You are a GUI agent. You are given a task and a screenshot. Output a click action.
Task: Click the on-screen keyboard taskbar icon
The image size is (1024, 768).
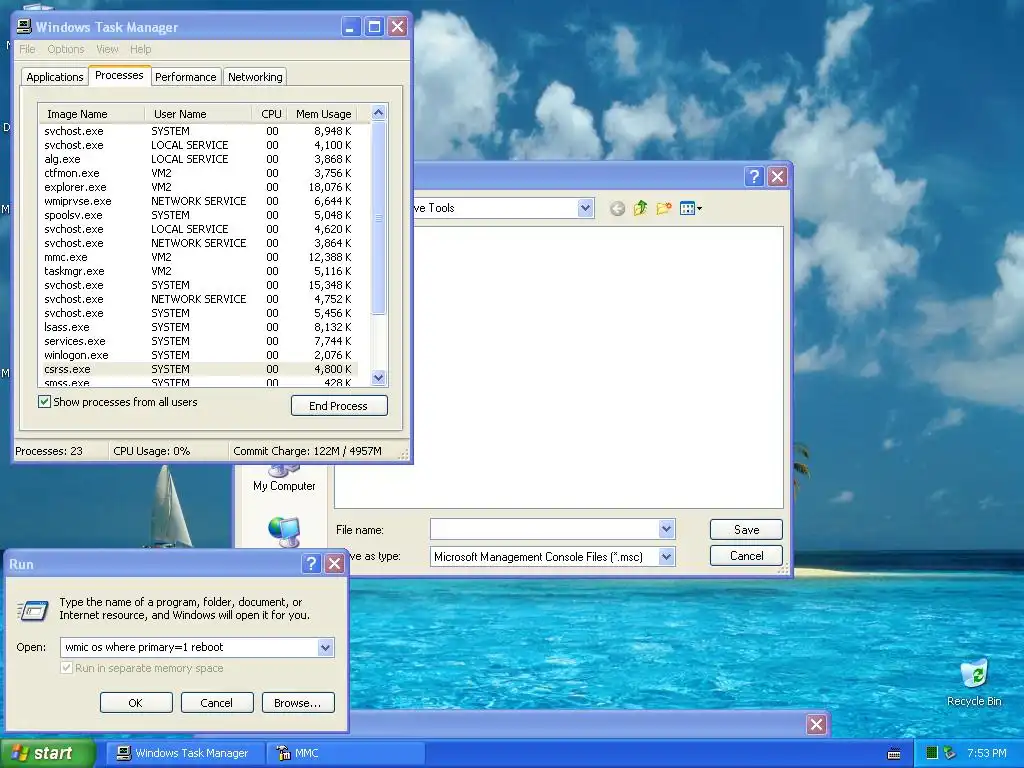[x=894, y=754]
